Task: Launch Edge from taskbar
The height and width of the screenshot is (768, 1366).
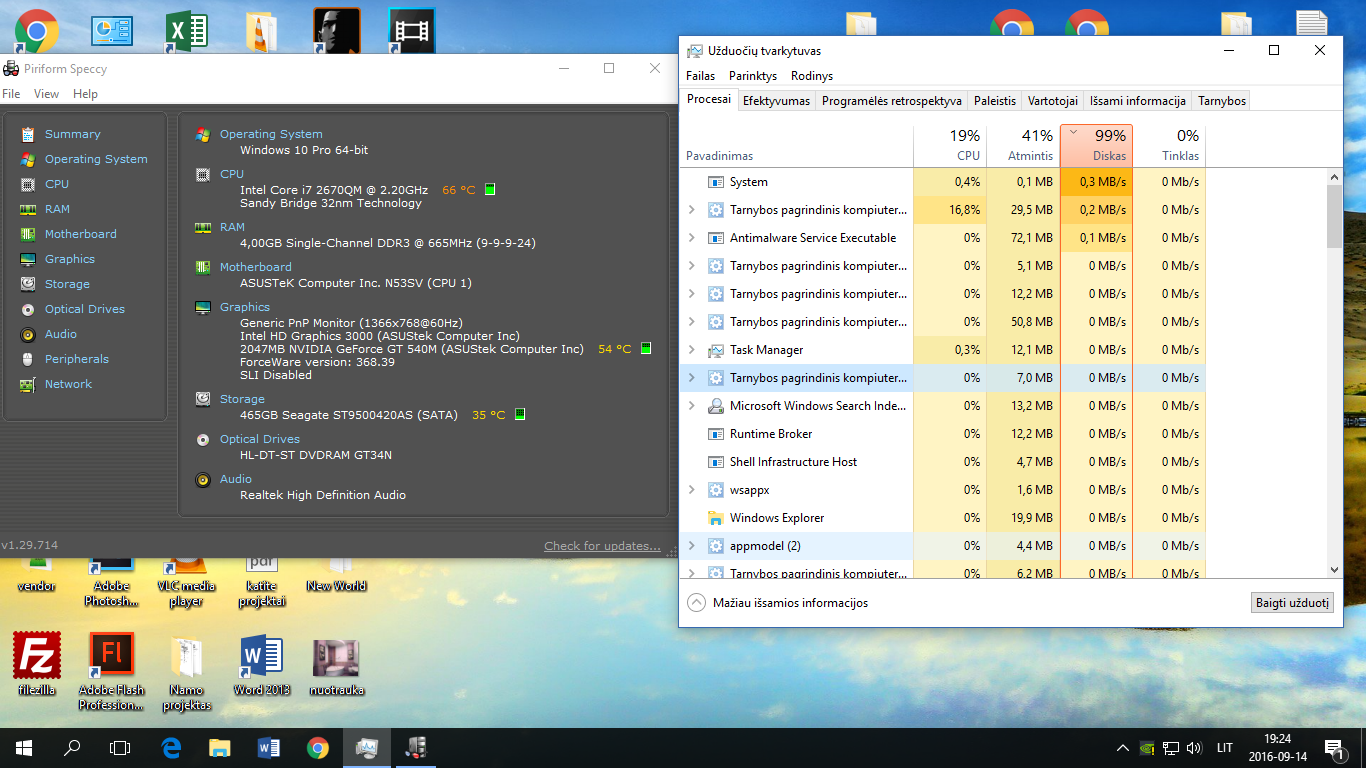Action: [x=171, y=747]
